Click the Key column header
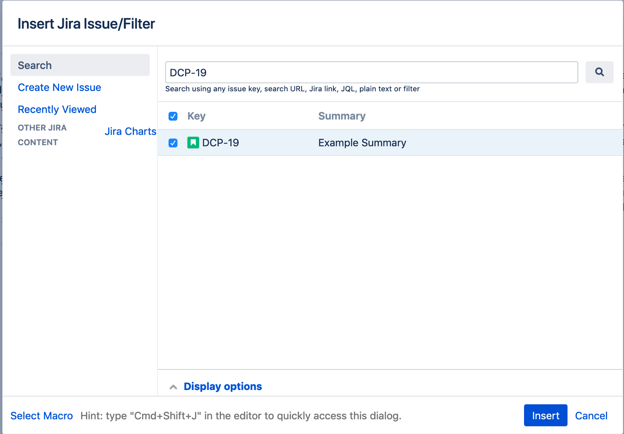This screenshot has height=434, width=624. click(196, 116)
